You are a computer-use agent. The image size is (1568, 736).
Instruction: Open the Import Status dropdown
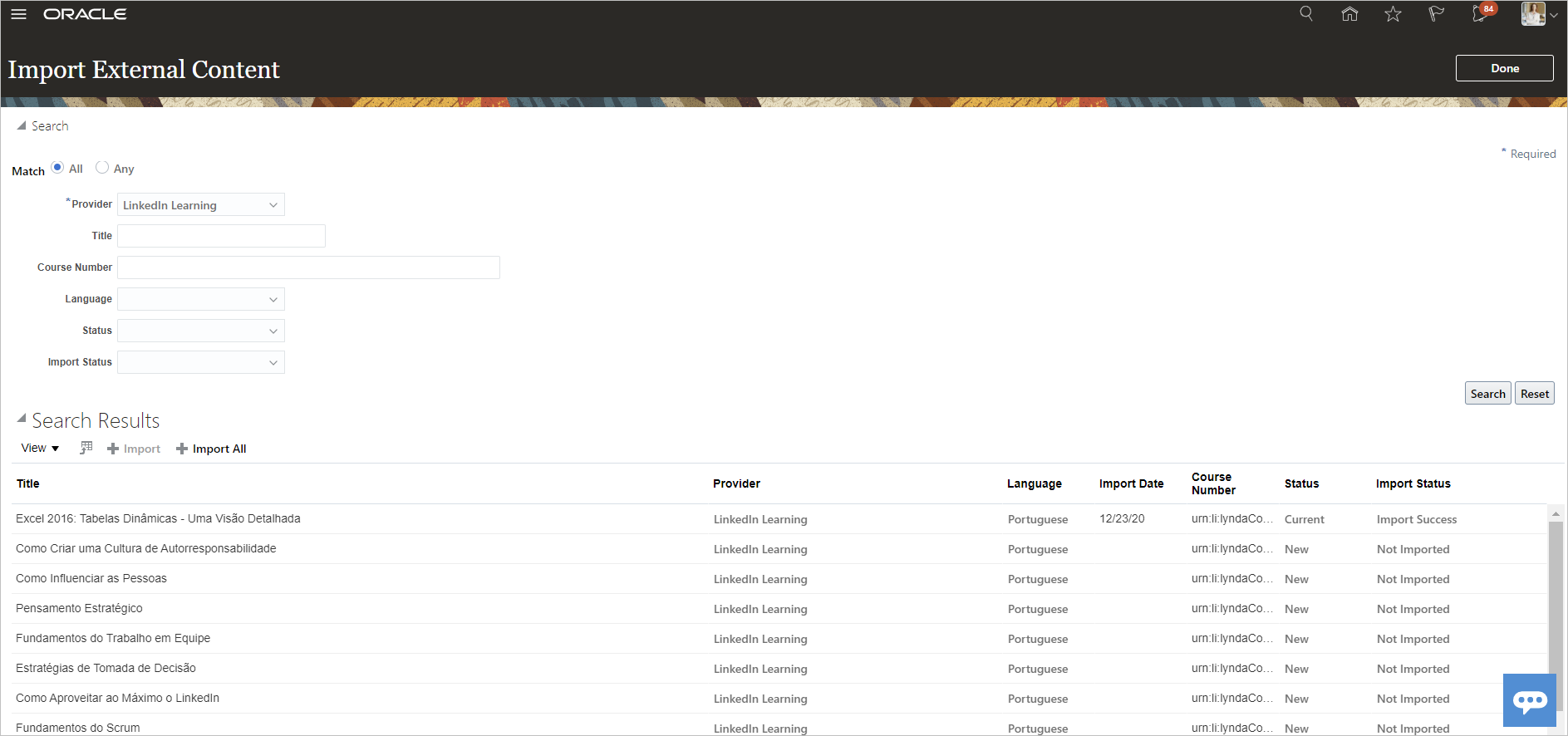[x=201, y=362]
